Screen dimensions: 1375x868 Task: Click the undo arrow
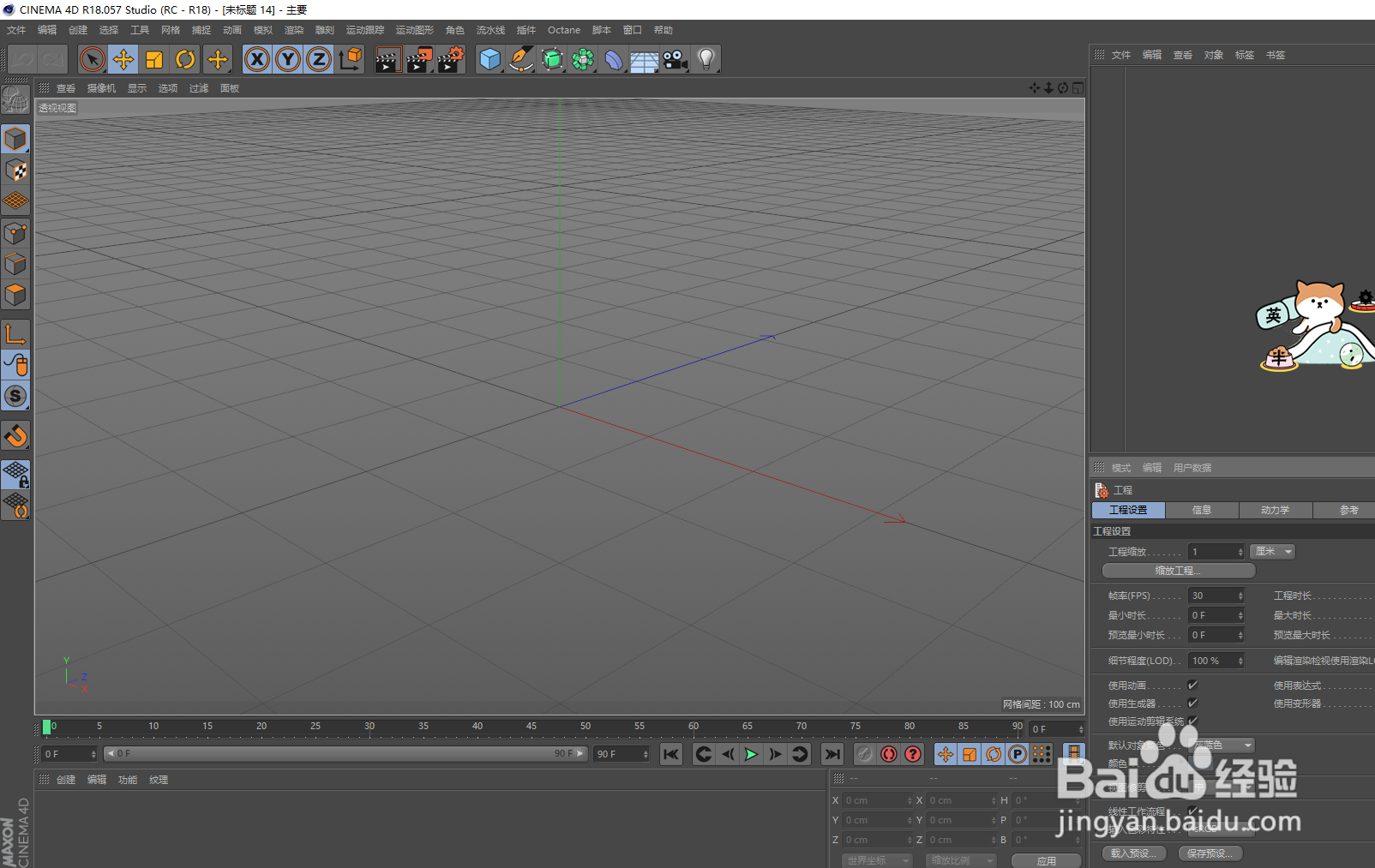pos(23,60)
